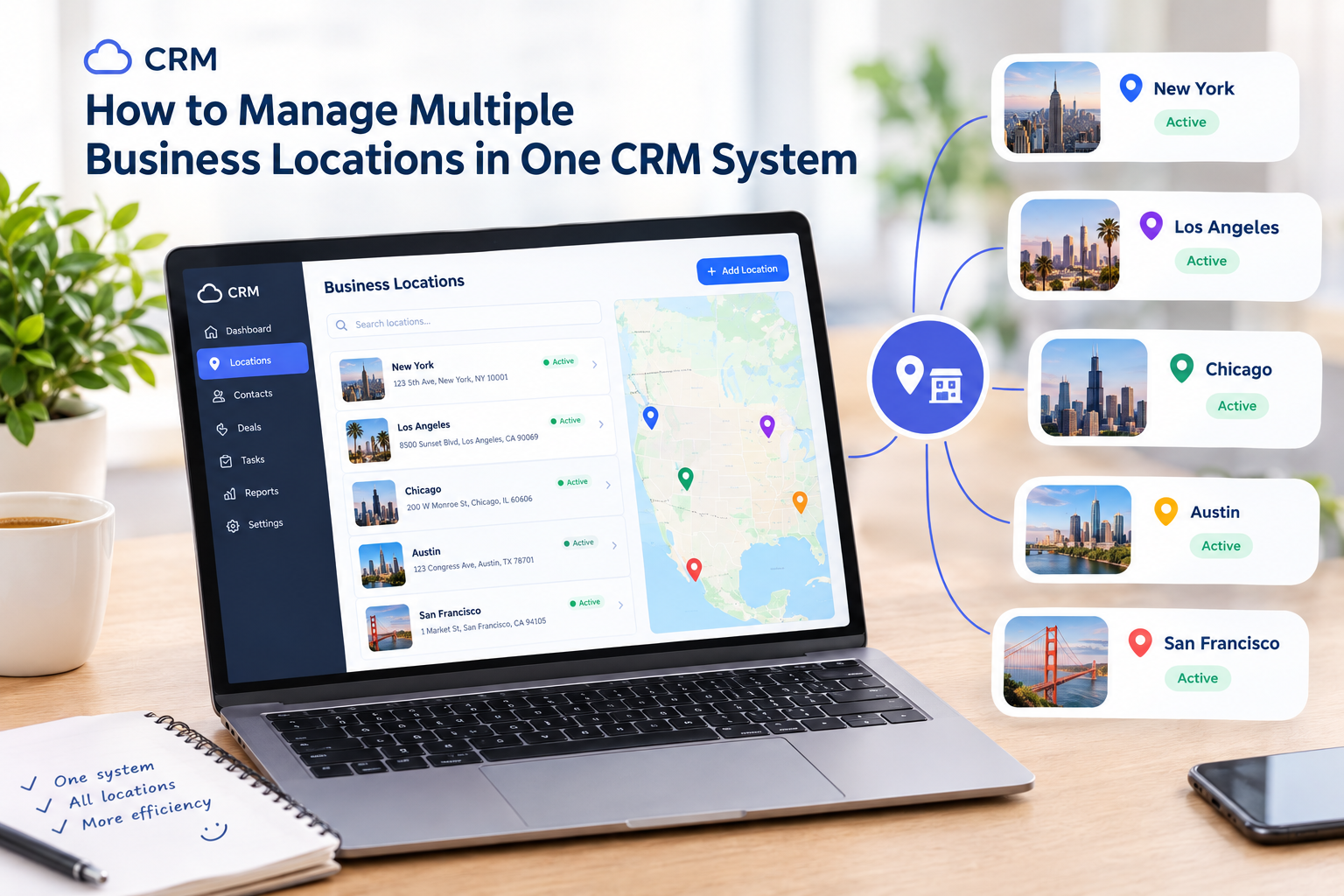1344x896 pixels.
Task: Expand the Los Angeles row chevron
Action: pyautogui.click(x=601, y=424)
